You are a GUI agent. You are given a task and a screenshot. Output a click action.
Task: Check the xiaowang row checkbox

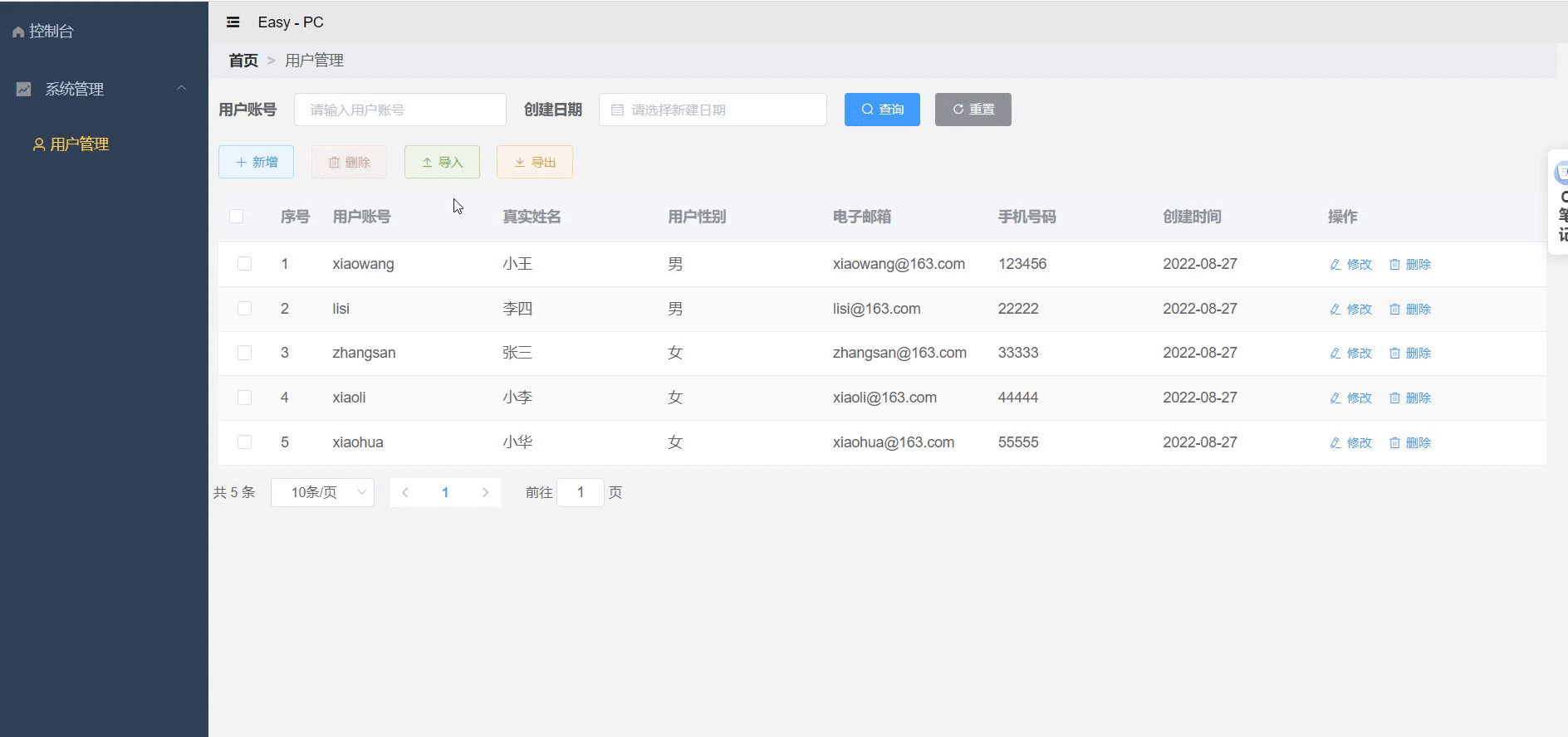[x=244, y=264]
